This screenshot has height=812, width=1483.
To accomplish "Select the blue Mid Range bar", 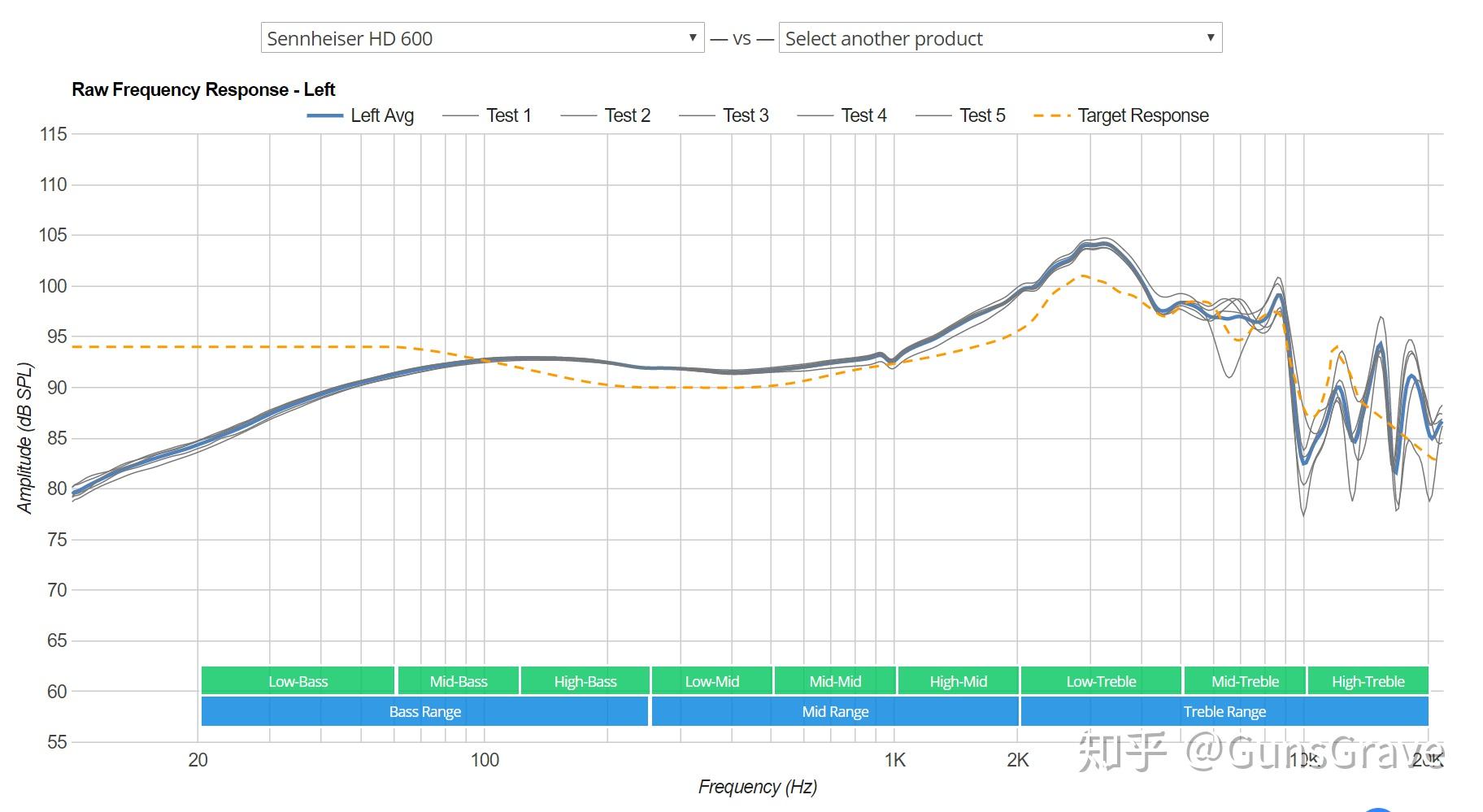I will click(835, 711).
